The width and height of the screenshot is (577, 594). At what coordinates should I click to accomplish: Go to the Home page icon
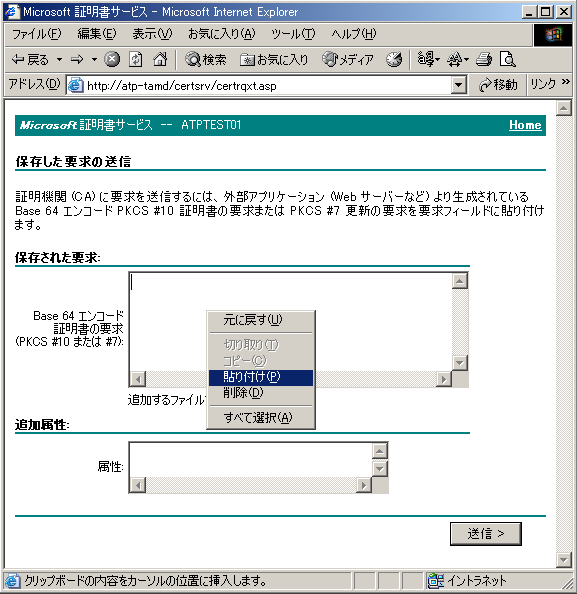click(x=160, y=59)
